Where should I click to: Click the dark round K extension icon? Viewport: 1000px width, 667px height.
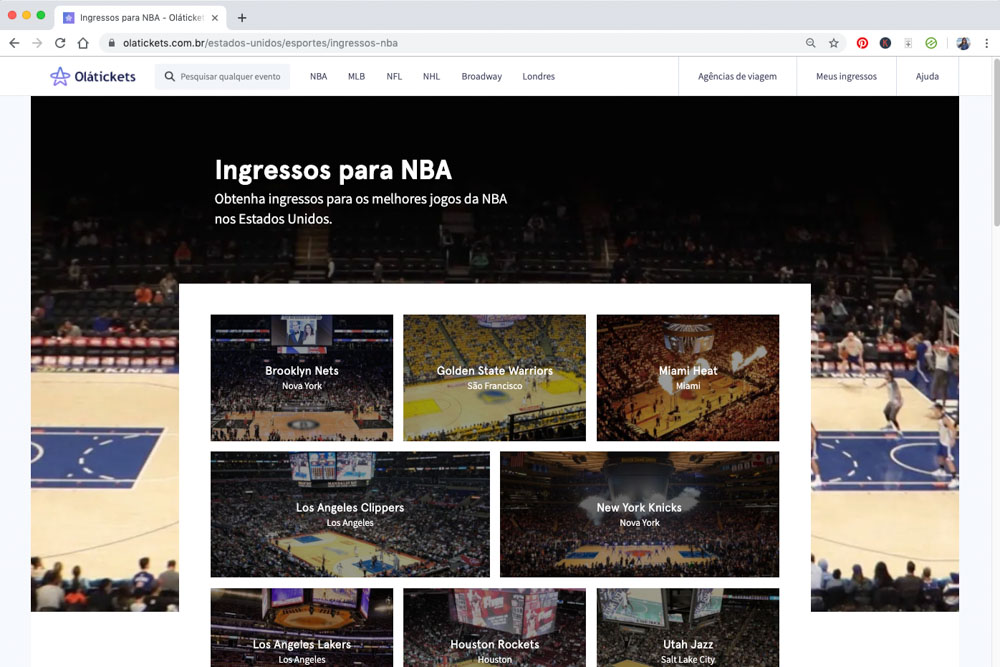click(885, 43)
